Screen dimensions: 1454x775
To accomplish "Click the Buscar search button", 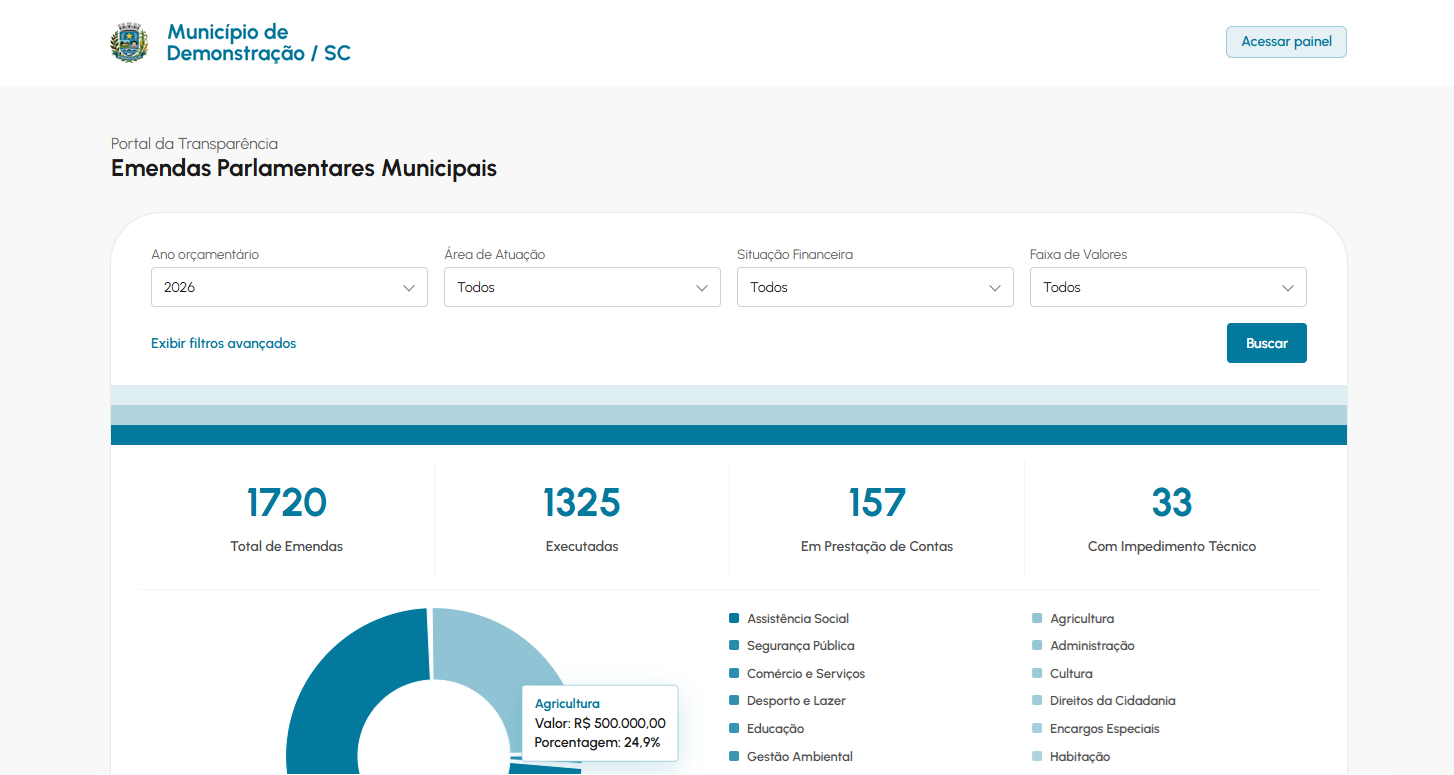I will pyautogui.click(x=1266, y=343).
